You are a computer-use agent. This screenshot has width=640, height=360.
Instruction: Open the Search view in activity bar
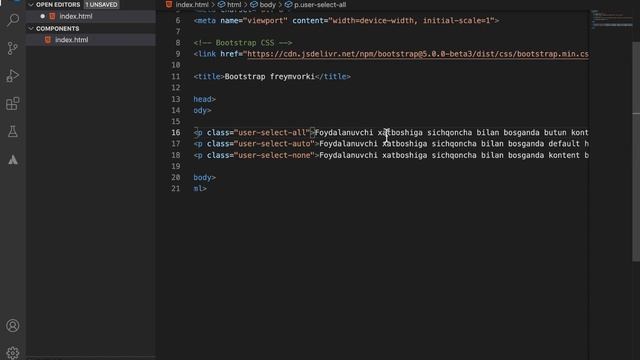point(13,20)
